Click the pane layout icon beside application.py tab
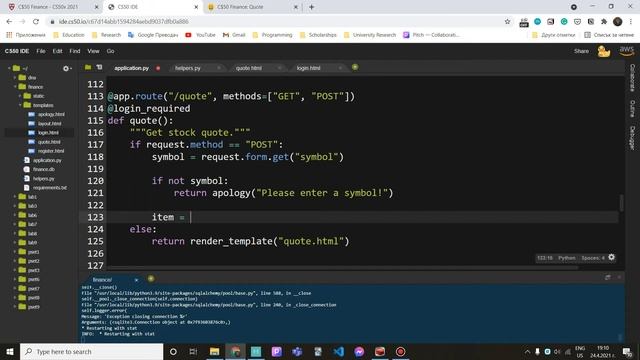Image resolution: width=640 pixels, height=360 pixels. tap(99, 67)
